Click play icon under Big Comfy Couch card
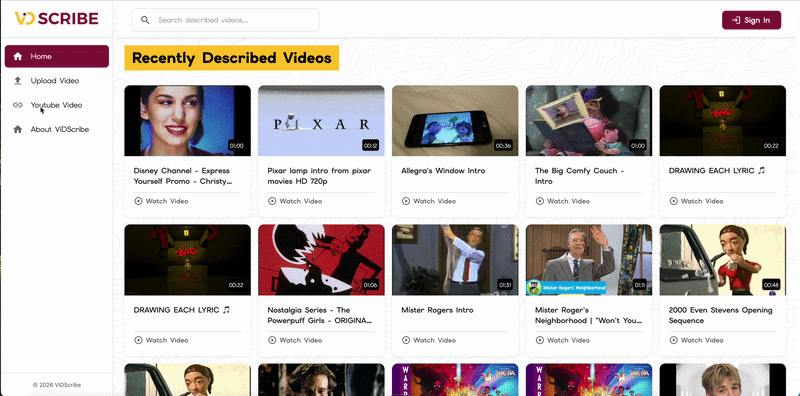The height and width of the screenshot is (396, 800). 539,201
